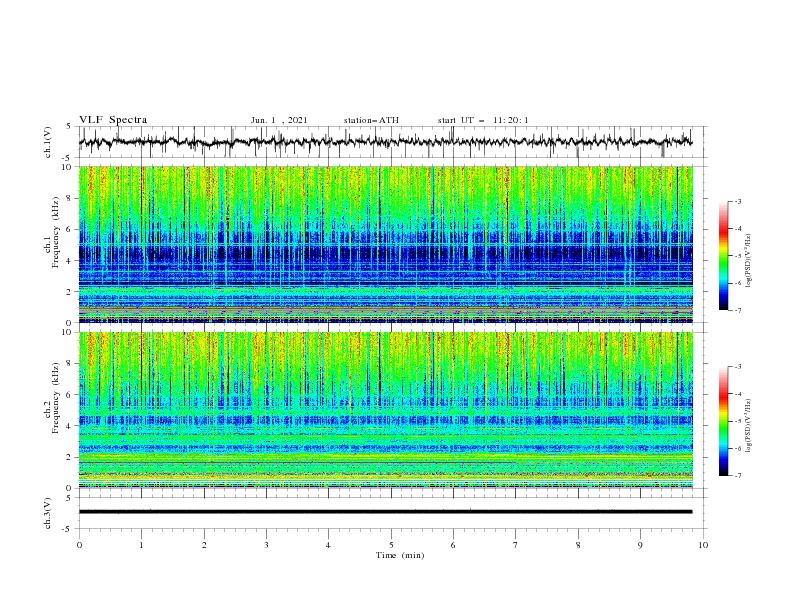Click the "VLF Spectra" title text
Image resolution: width=792 pixels, height=612 pixels.
(x=113, y=120)
